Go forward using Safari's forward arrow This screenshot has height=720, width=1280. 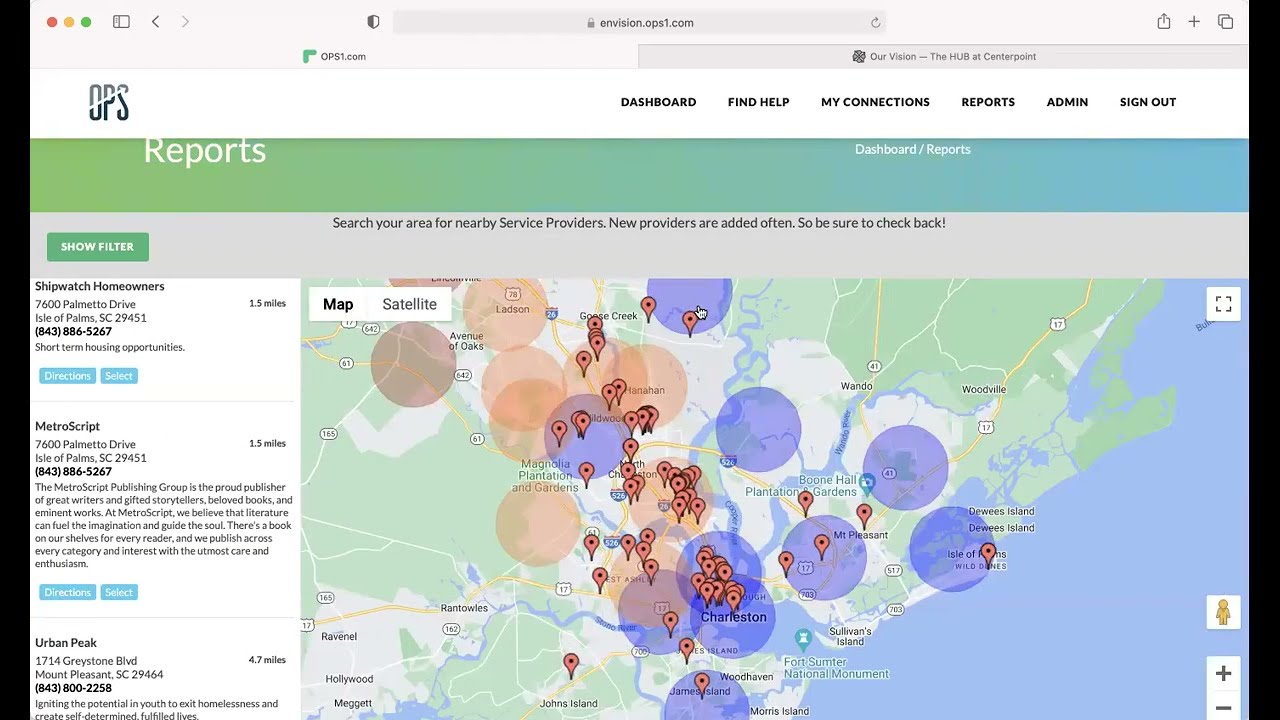pos(185,22)
